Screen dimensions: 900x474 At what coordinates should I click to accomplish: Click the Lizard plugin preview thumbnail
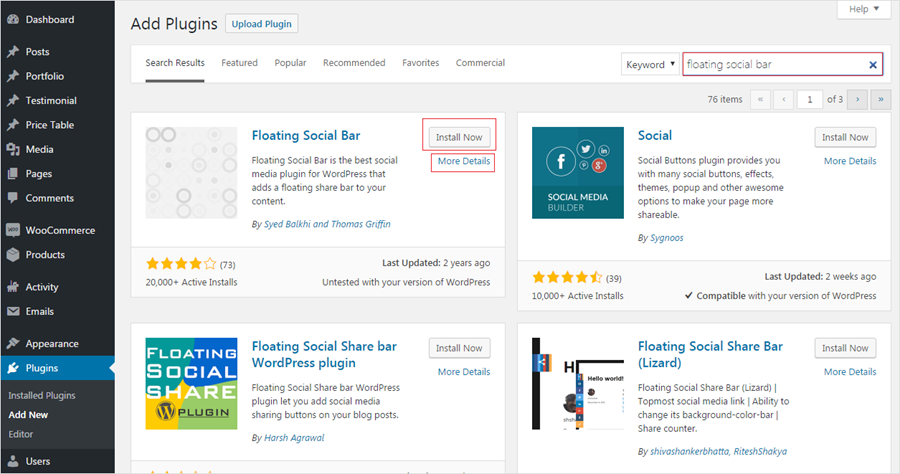tap(577, 383)
